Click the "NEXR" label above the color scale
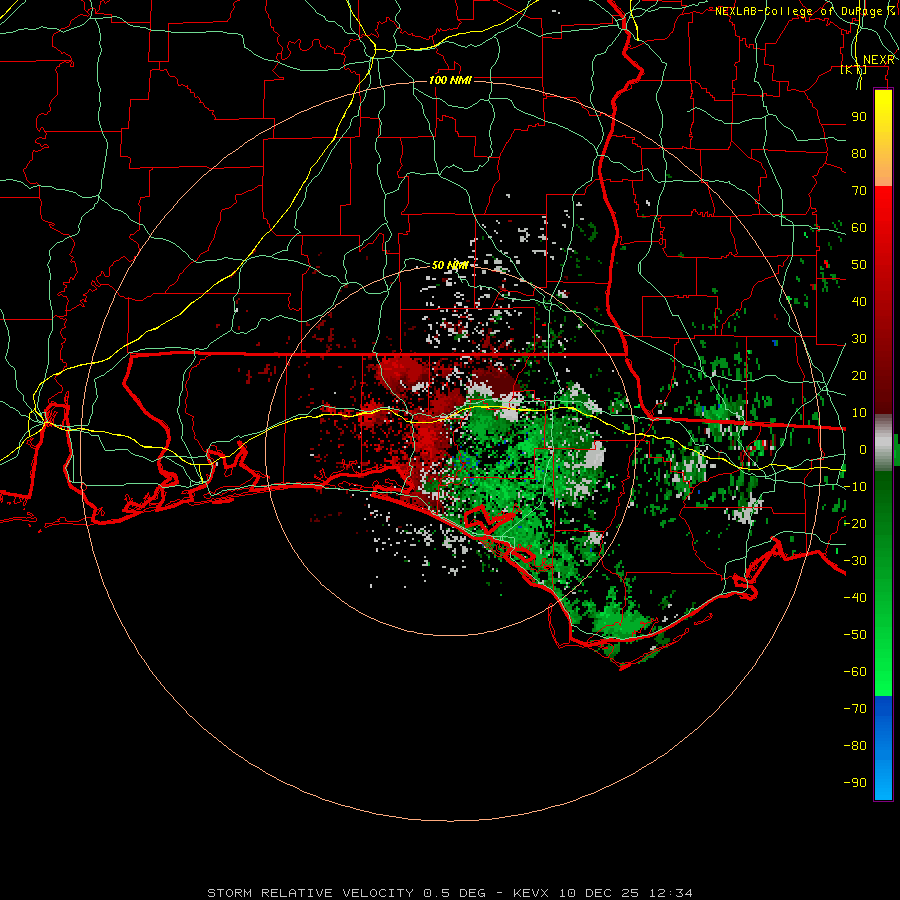900x900 pixels. (x=878, y=60)
